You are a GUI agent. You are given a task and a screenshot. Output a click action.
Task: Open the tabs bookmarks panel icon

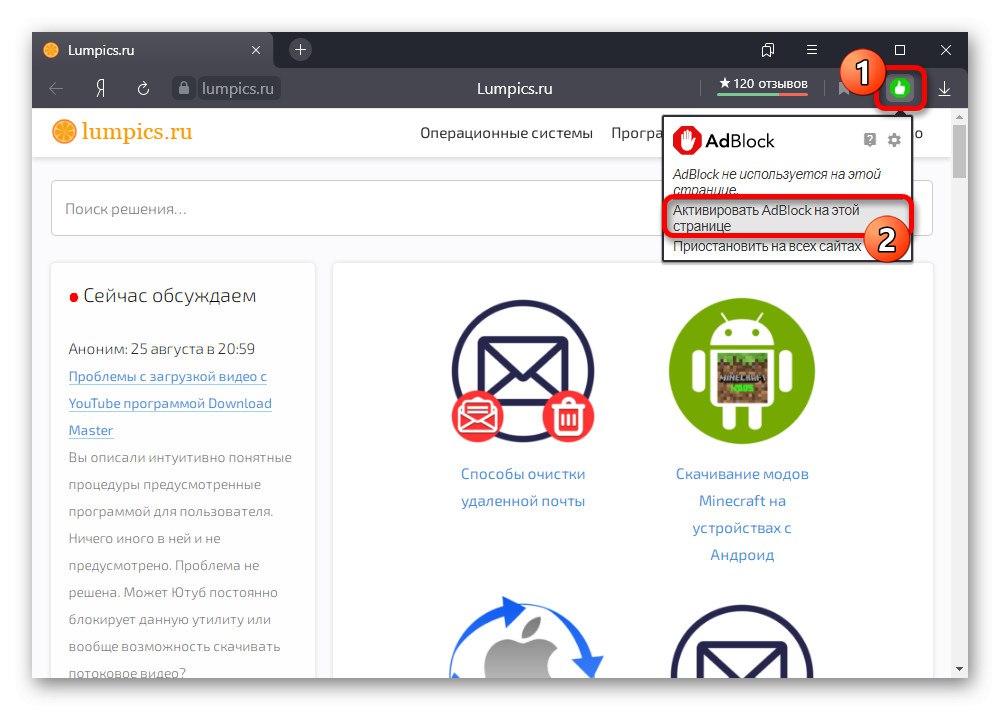click(x=768, y=50)
